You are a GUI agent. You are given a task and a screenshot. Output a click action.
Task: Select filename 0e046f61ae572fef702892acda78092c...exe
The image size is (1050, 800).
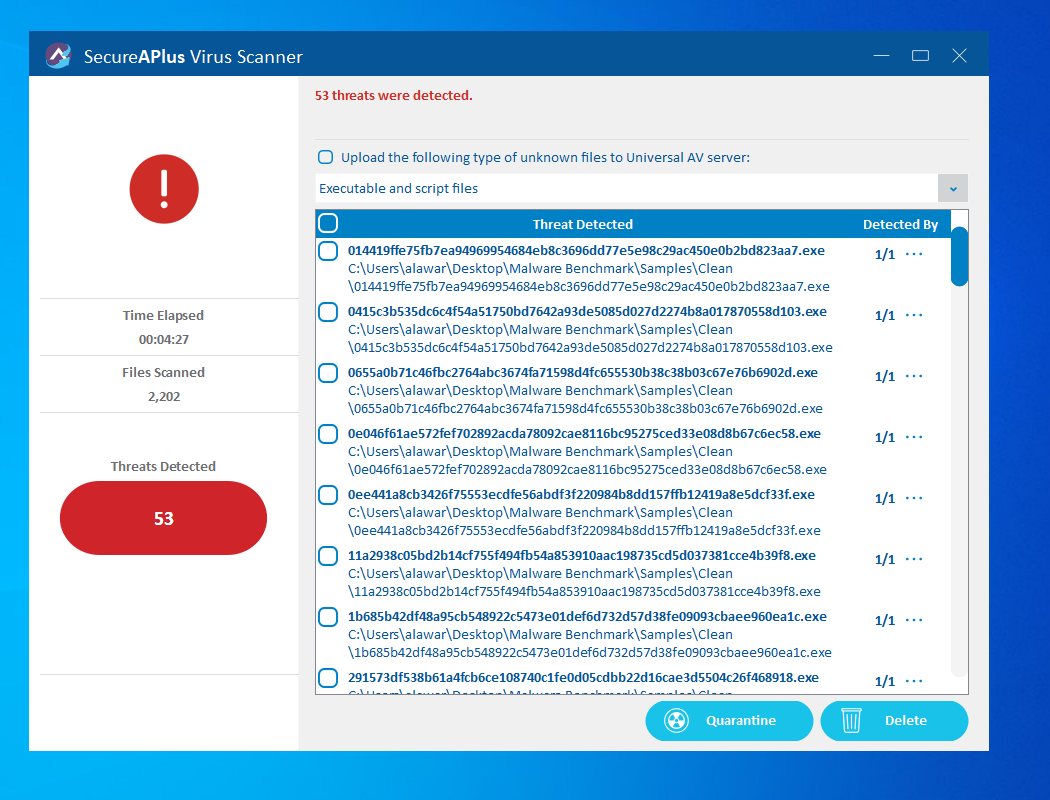click(584, 433)
